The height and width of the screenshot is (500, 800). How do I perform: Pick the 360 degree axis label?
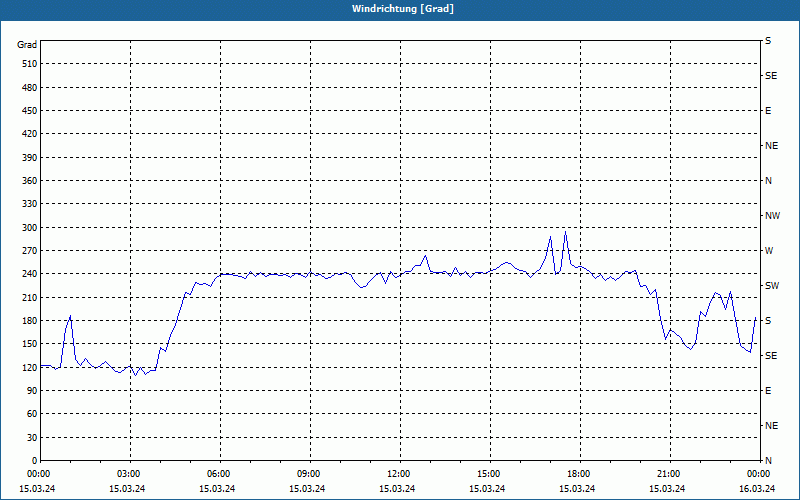point(30,181)
